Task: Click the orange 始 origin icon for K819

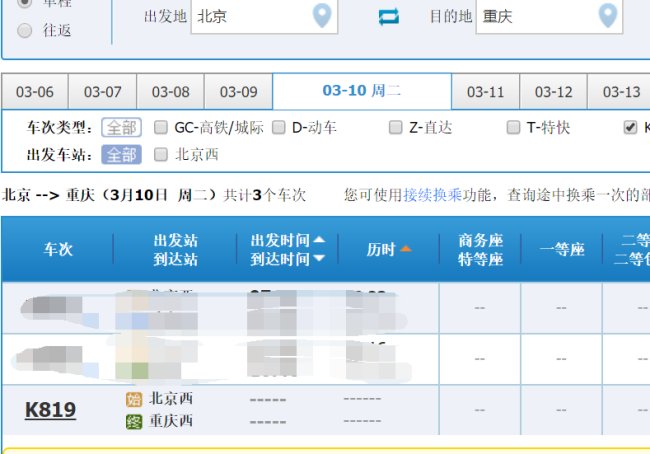Action: point(134,400)
